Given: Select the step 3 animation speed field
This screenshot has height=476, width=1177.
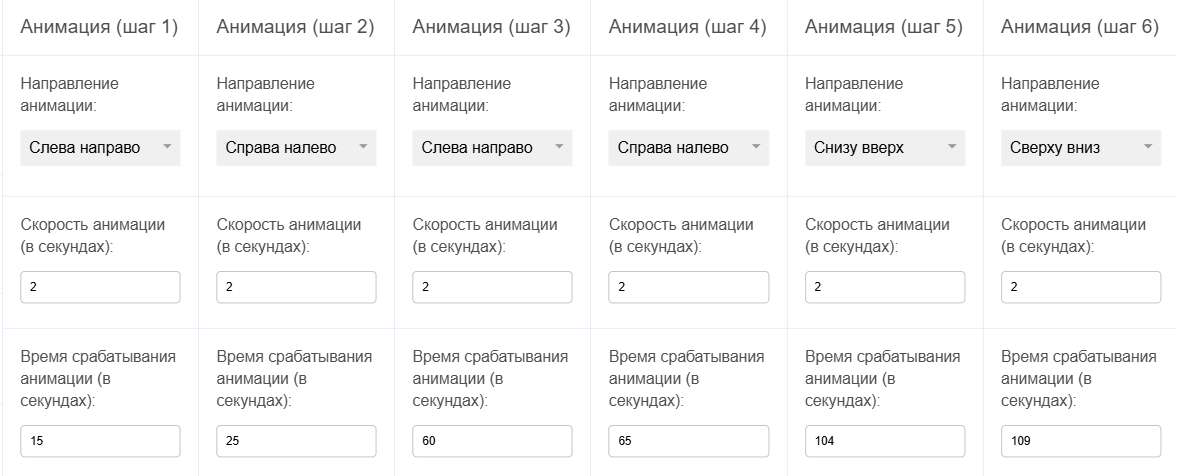Looking at the screenshot, I should pos(492,287).
